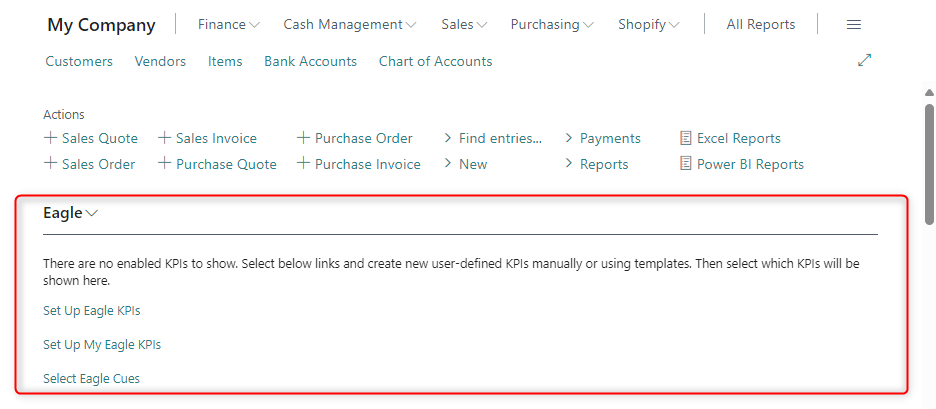The image size is (936, 409).
Task: Click the expand page arrows icon
Action: [865, 60]
